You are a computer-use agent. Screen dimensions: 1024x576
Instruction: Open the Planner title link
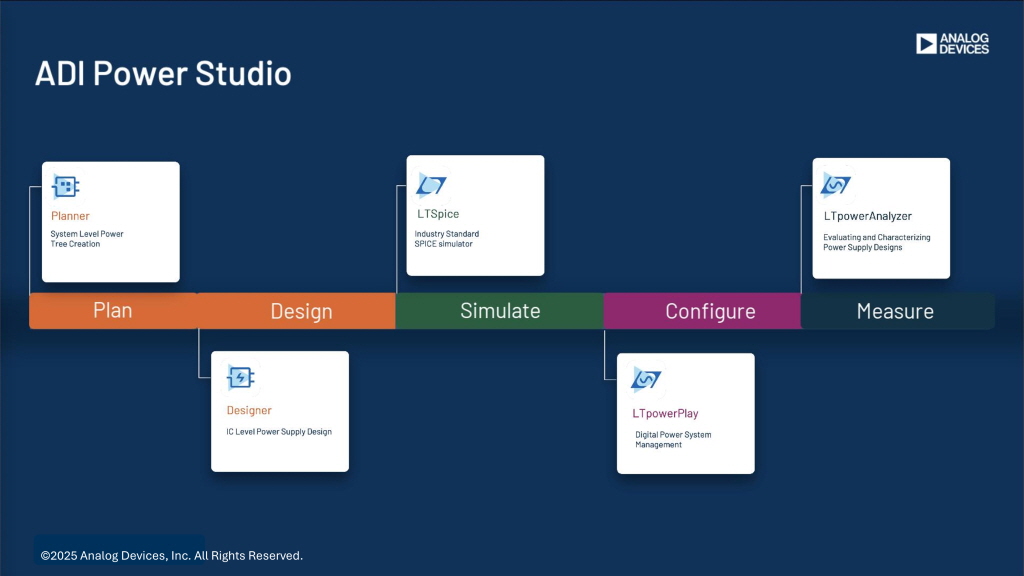[x=70, y=216]
